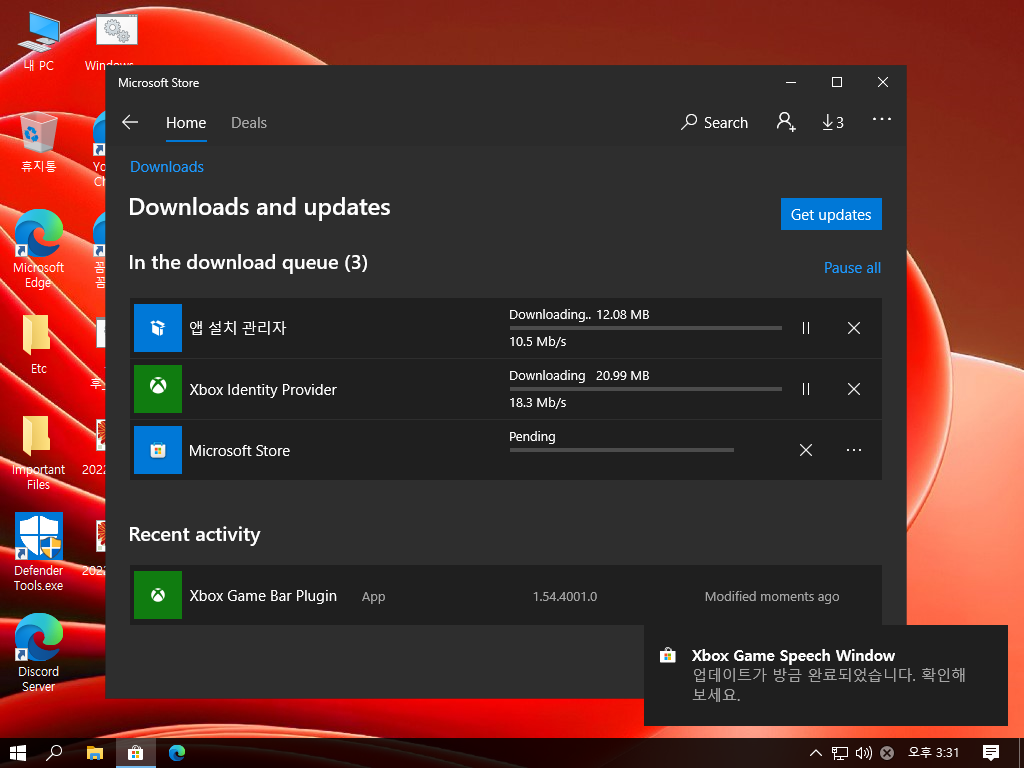Screen dimensions: 1024x768
Task: Click the 앱 설치 관리자 app icon
Action: click(157, 328)
